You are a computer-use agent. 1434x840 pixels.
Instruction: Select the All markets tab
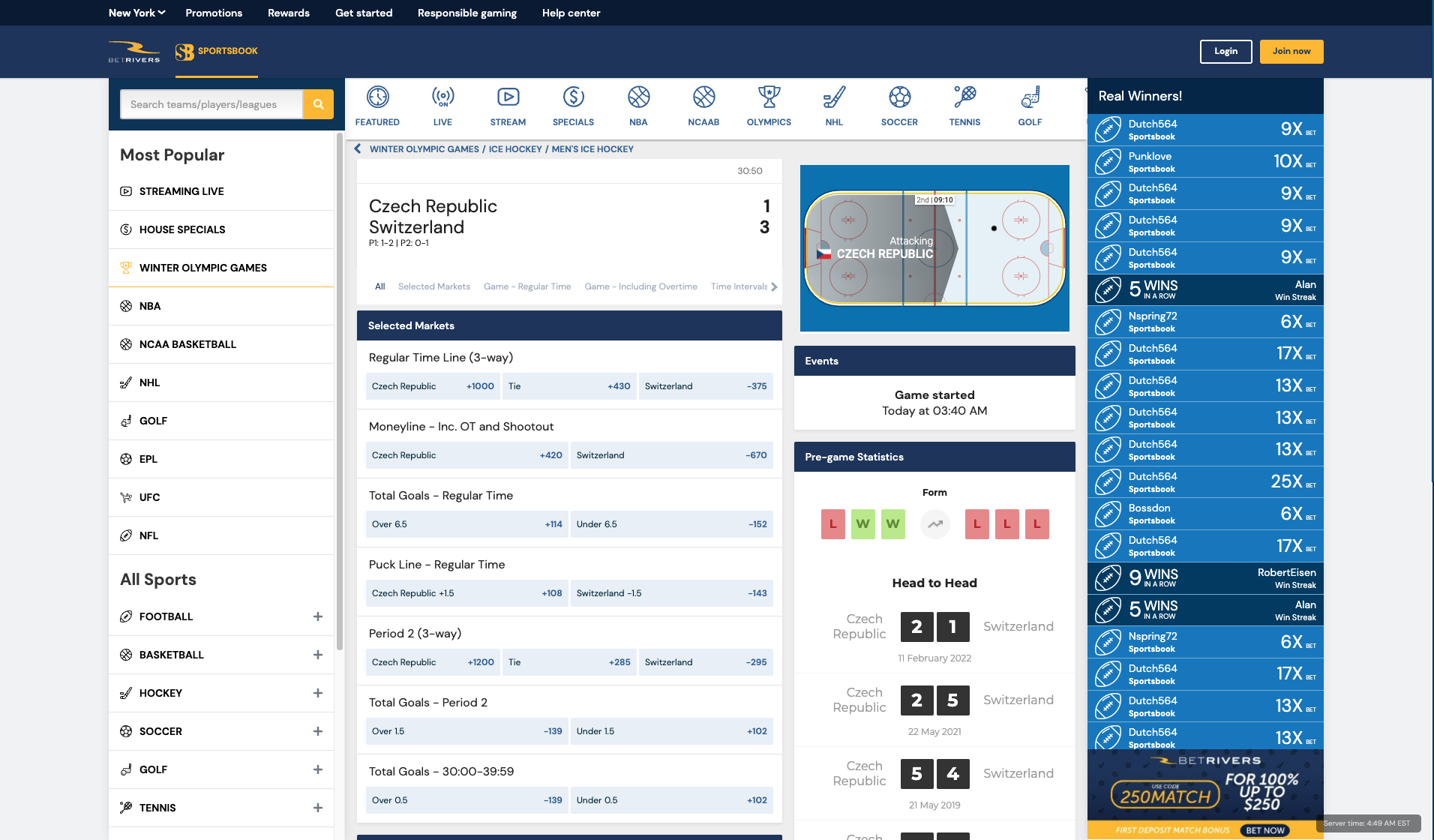point(380,286)
